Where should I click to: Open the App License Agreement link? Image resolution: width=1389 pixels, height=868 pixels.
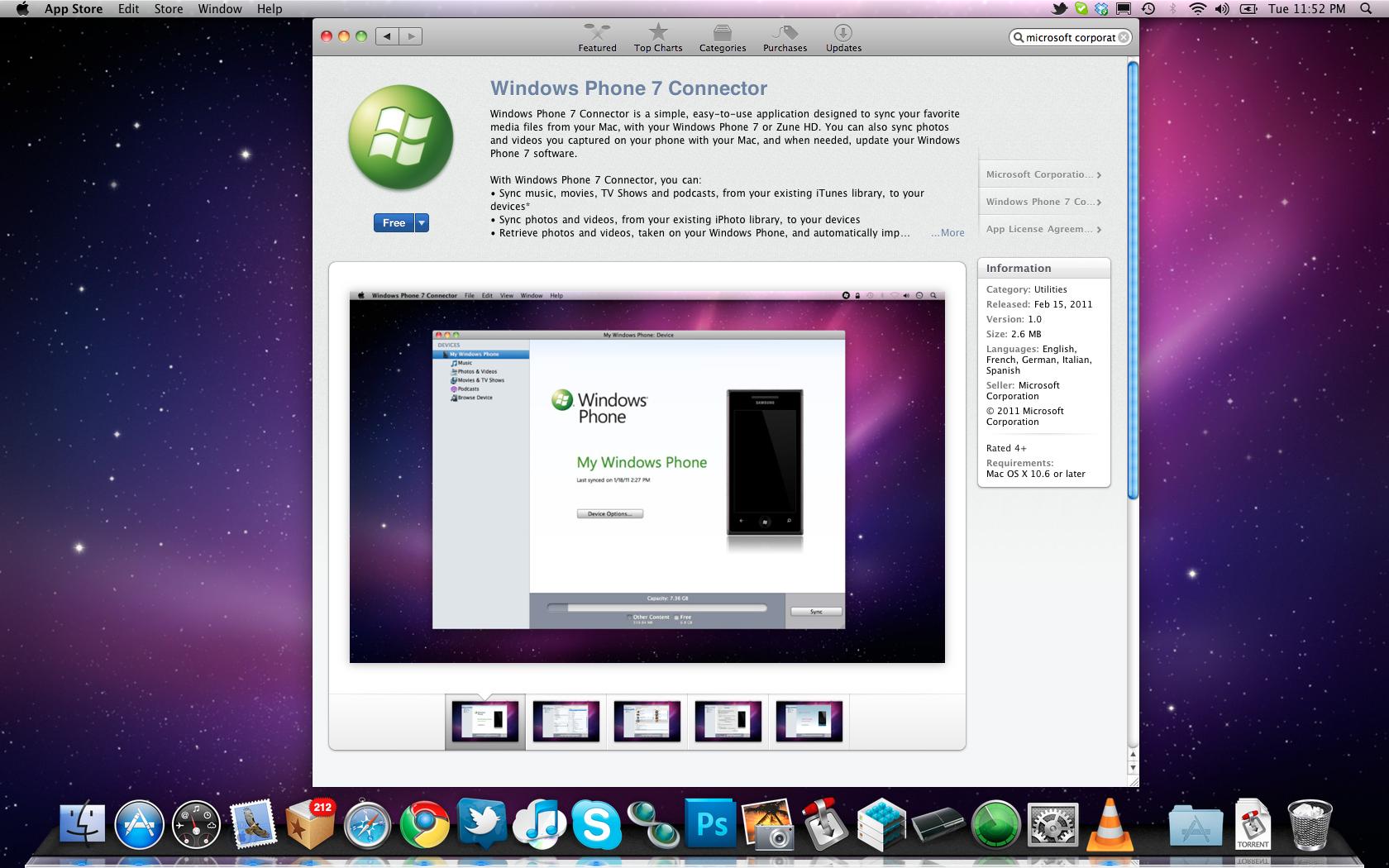tap(1043, 229)
